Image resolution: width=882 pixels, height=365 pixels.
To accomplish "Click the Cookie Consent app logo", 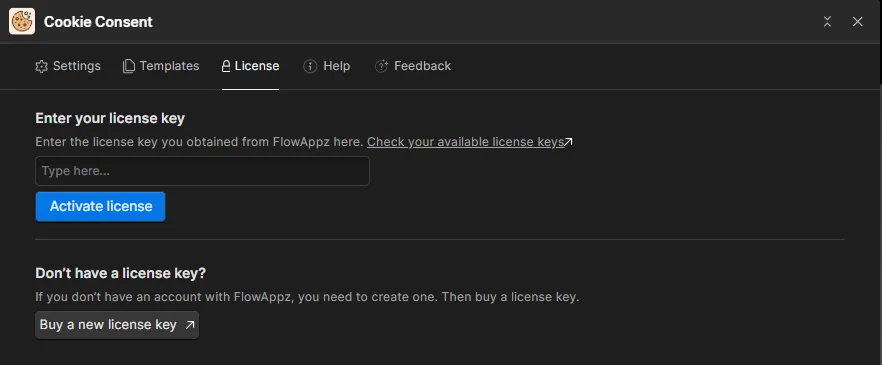I will [22, 21].
